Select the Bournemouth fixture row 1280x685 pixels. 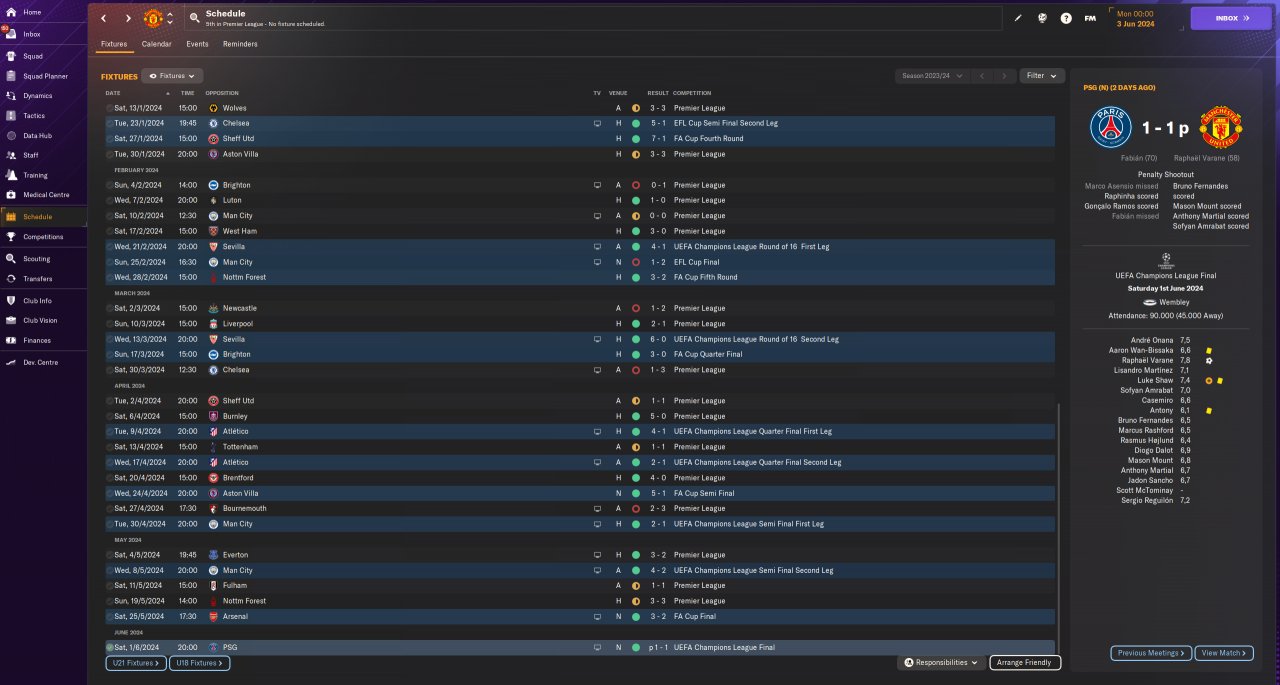(579, 509)
